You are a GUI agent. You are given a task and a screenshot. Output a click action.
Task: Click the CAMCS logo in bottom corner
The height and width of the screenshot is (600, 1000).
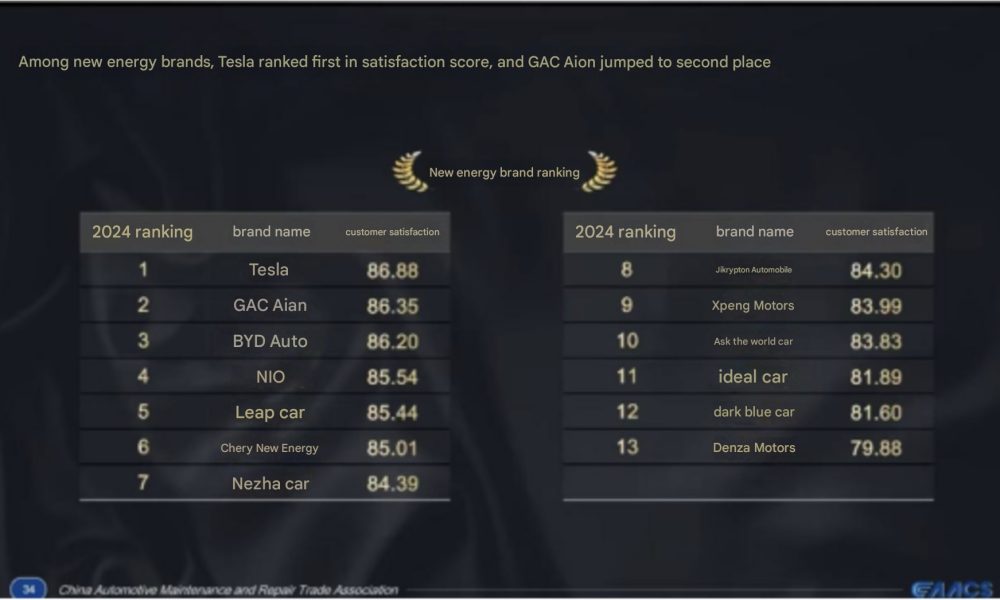pyautogui.click(x=951, y=589)
